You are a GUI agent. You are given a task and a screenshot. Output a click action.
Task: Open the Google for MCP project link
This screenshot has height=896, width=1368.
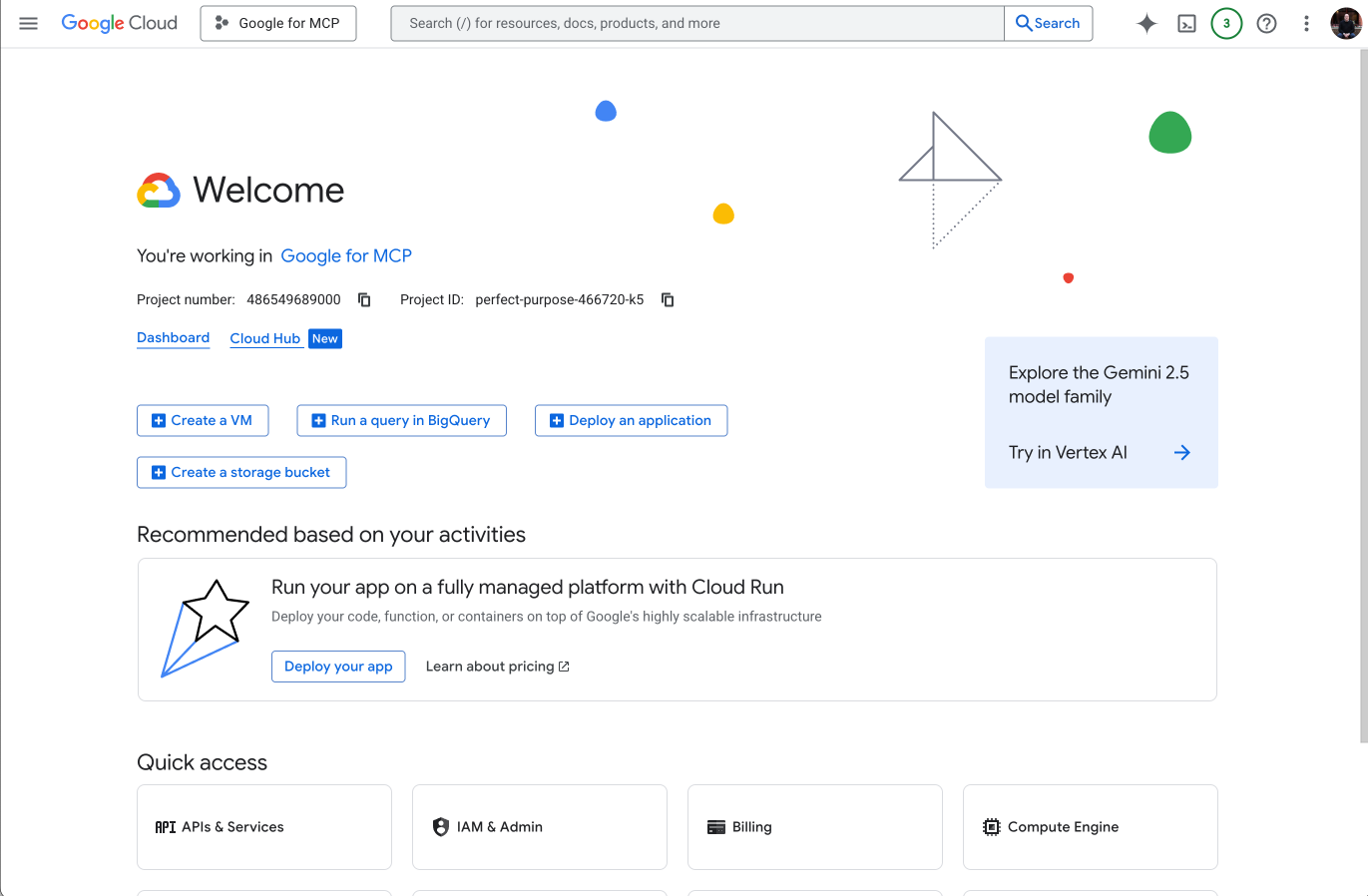click(x=346, y=255)
